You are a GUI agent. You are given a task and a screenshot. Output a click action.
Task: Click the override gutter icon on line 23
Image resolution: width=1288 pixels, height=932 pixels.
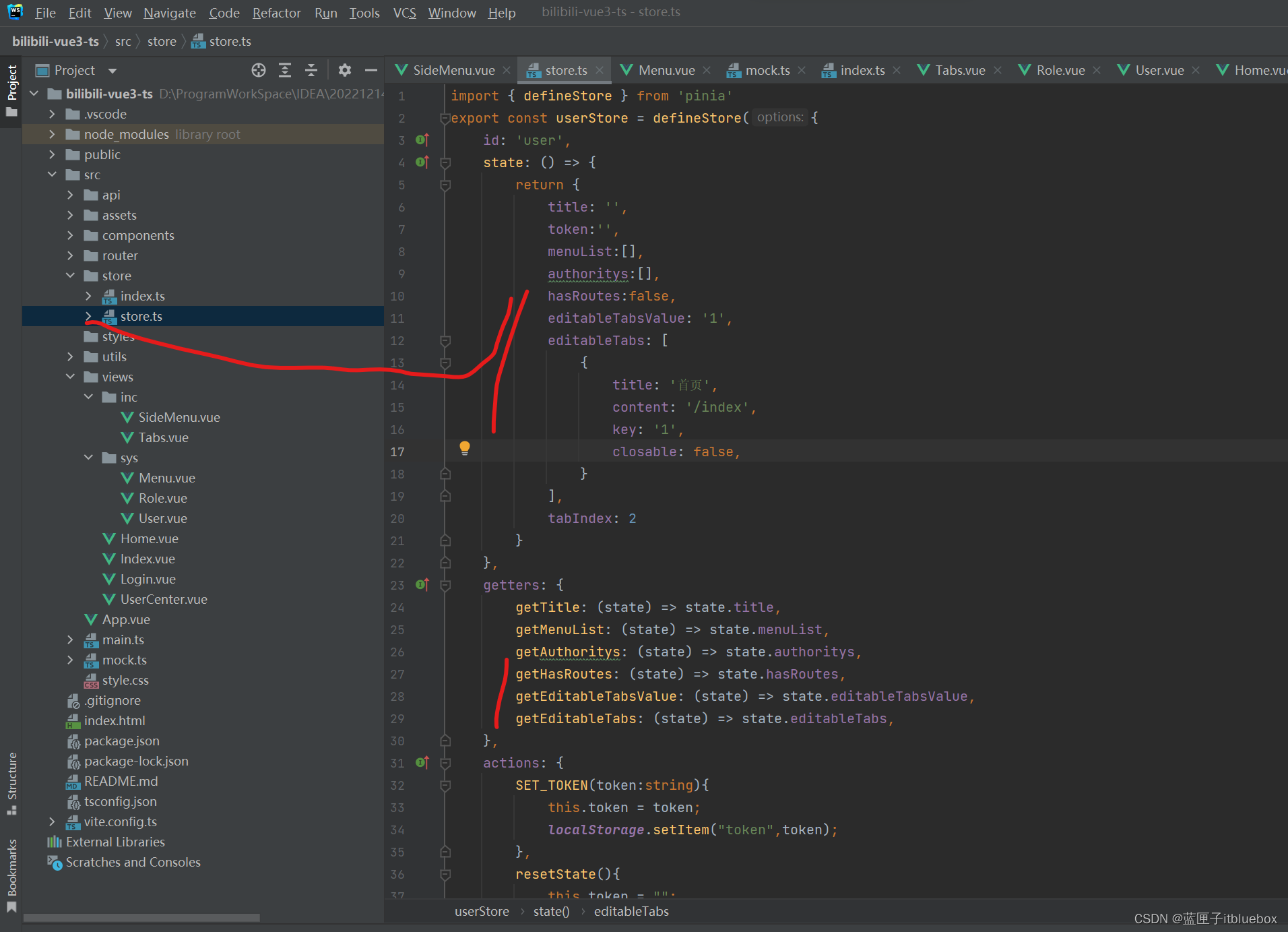click(422, 584)
